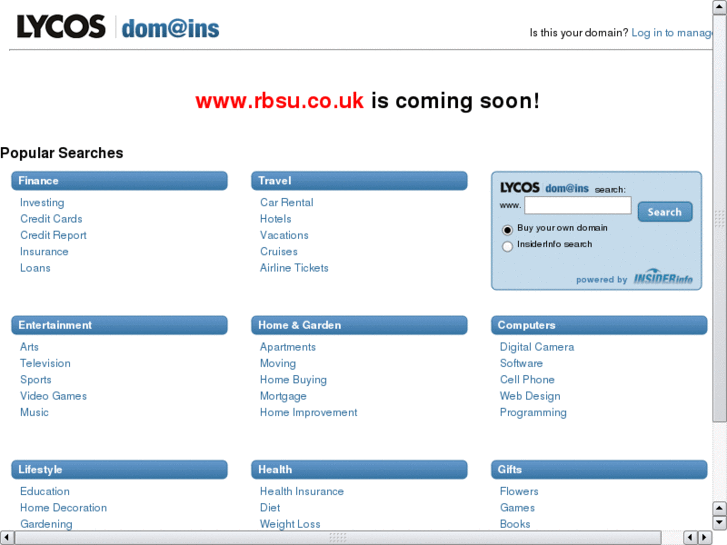This screenshot has width=727, height=545.
Task: Click the LYCOS logo in the header
Action: tap(61, 26)
